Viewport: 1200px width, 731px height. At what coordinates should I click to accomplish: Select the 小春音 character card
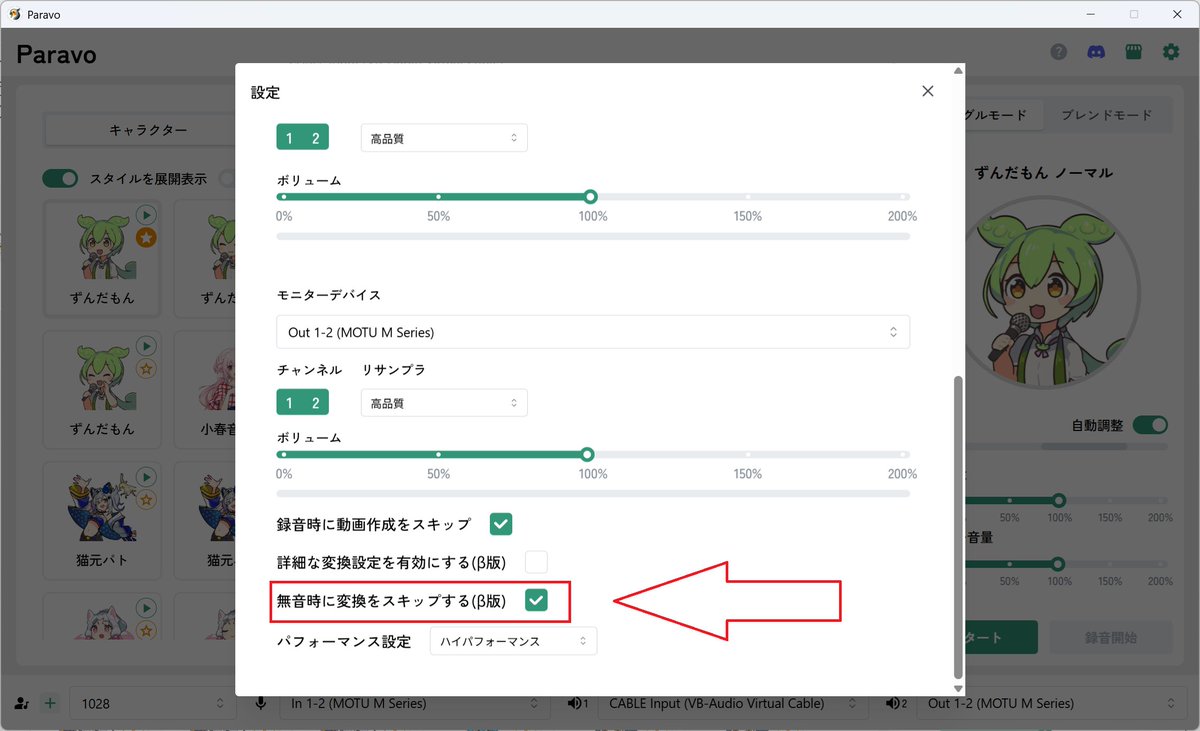pos(206,388)
